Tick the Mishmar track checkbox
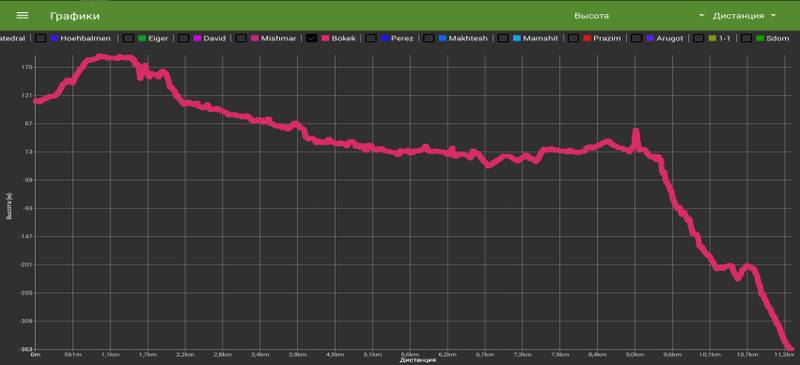The height and width of the screenshot is (365, 800). click(242, 38)
